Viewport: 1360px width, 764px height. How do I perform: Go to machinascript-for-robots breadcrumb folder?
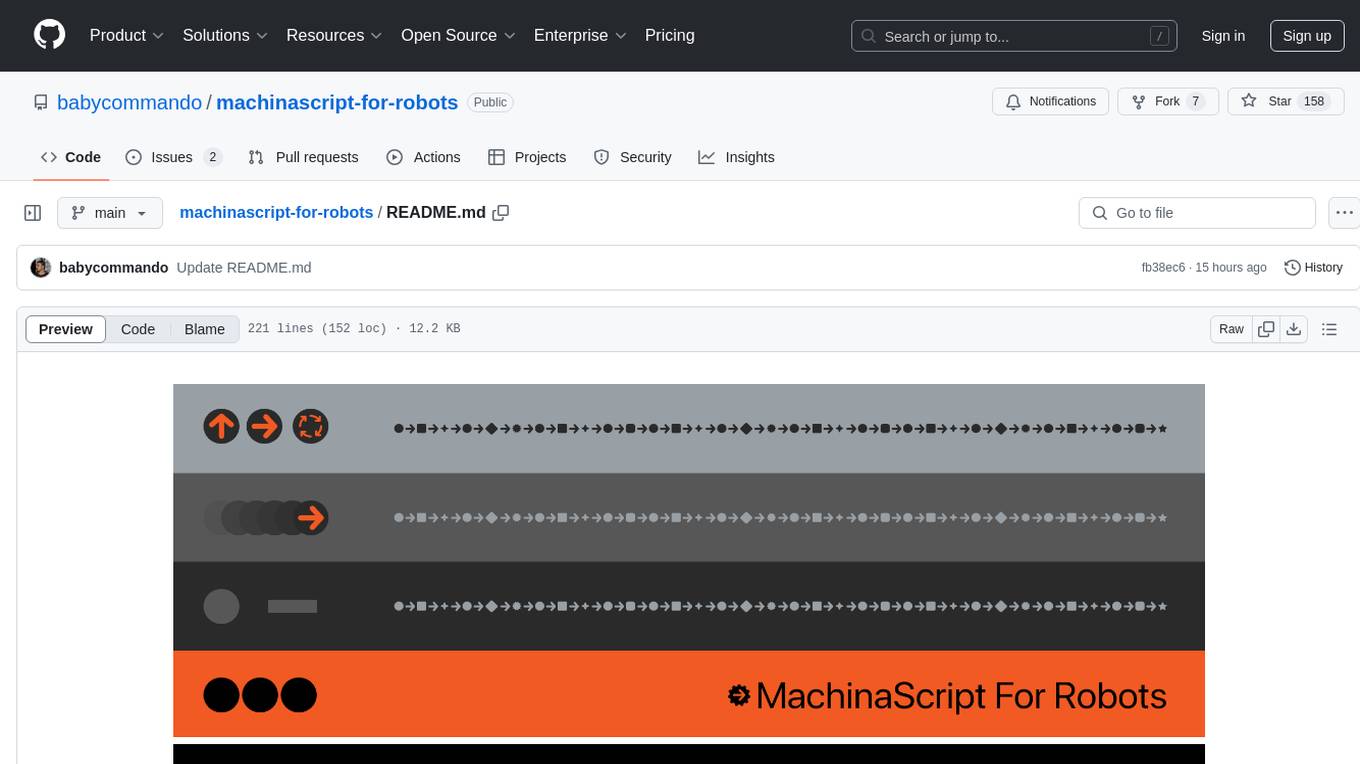(276, 212)
